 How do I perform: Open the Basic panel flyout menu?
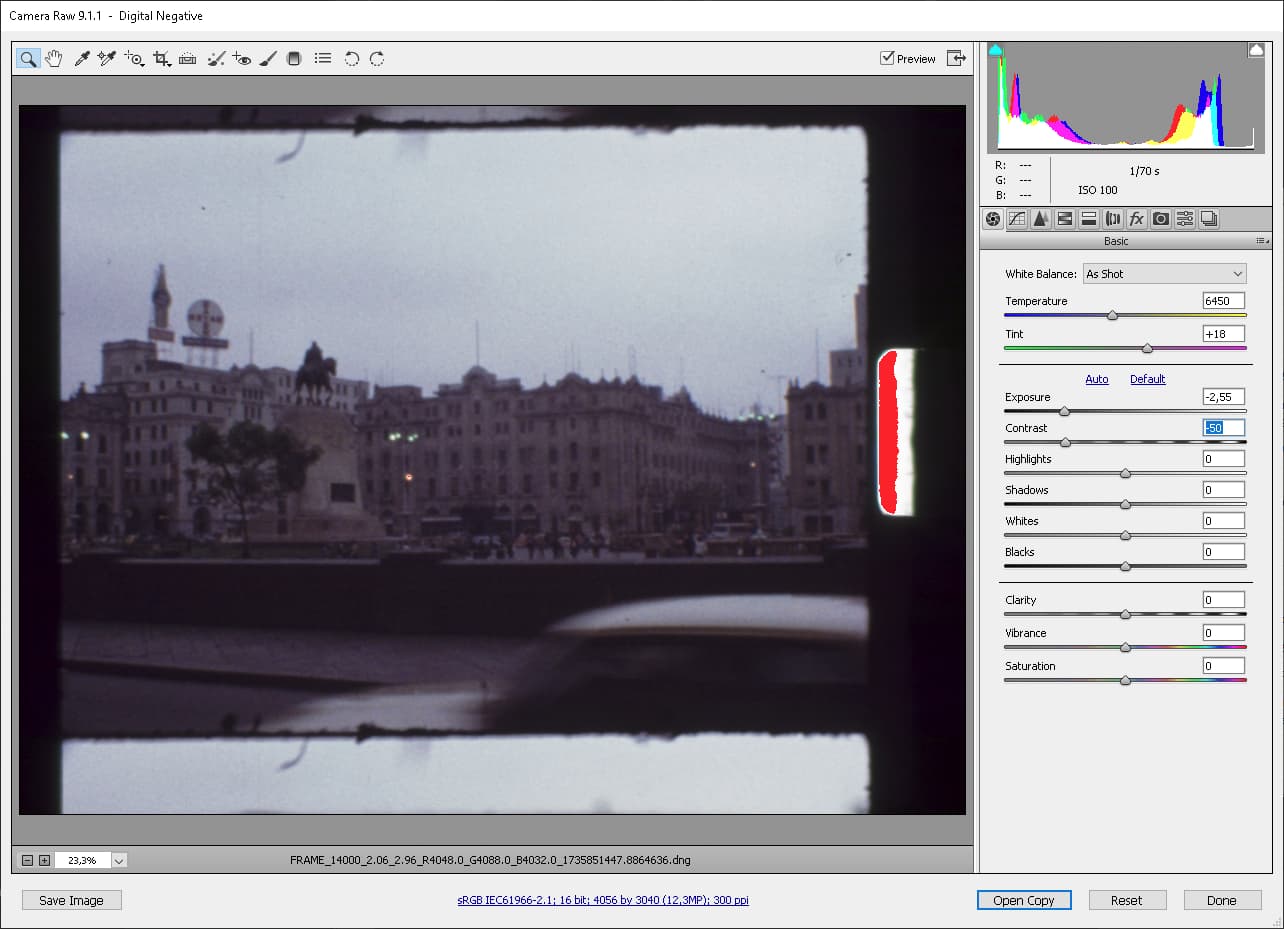[1263, 241]
